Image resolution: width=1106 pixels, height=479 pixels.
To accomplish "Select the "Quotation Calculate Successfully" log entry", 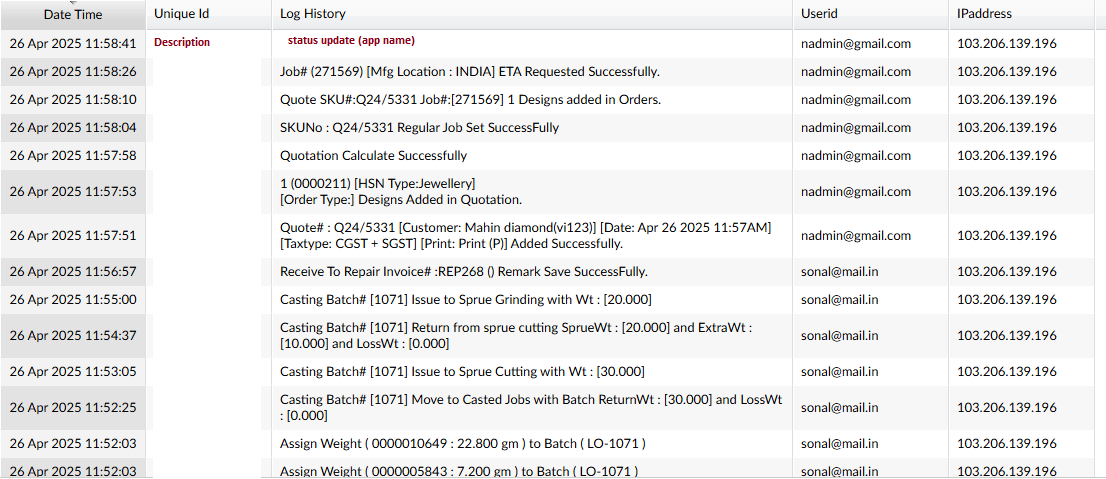I will pyautogui.click(x=373, y=156).
